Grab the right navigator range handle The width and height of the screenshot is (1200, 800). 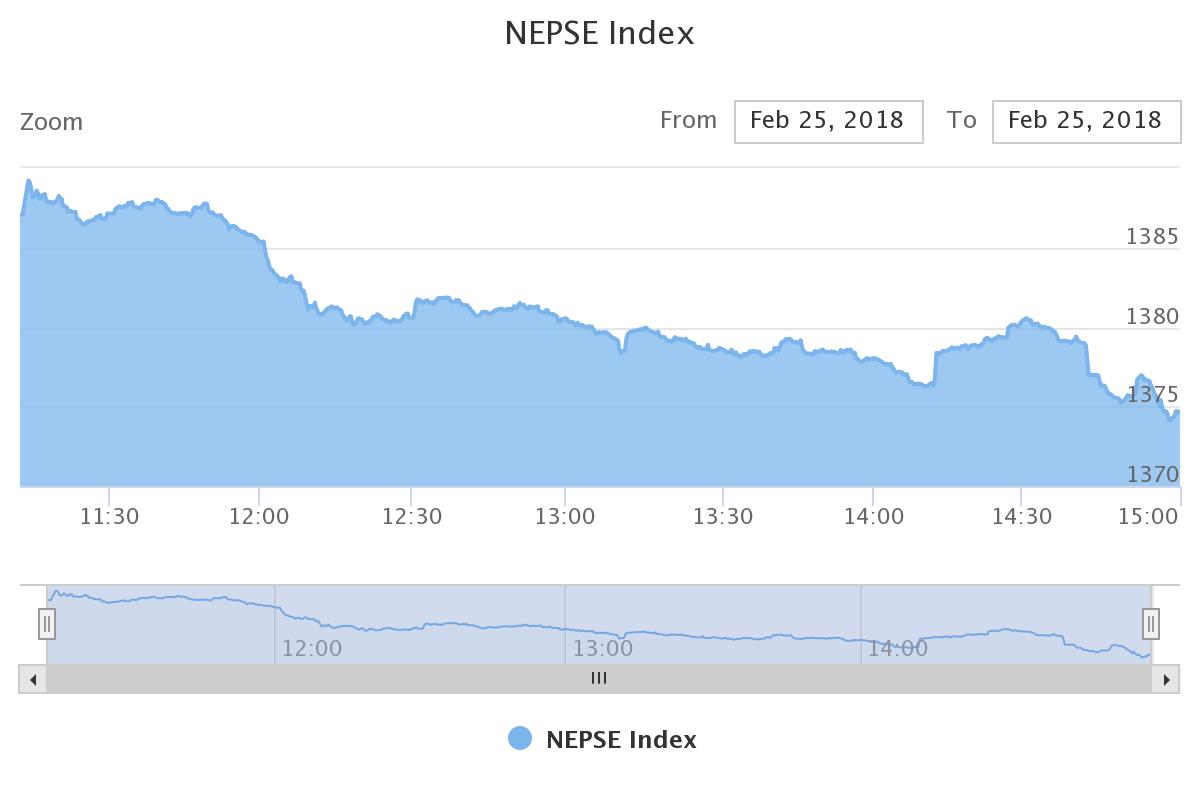(1151, 624)
